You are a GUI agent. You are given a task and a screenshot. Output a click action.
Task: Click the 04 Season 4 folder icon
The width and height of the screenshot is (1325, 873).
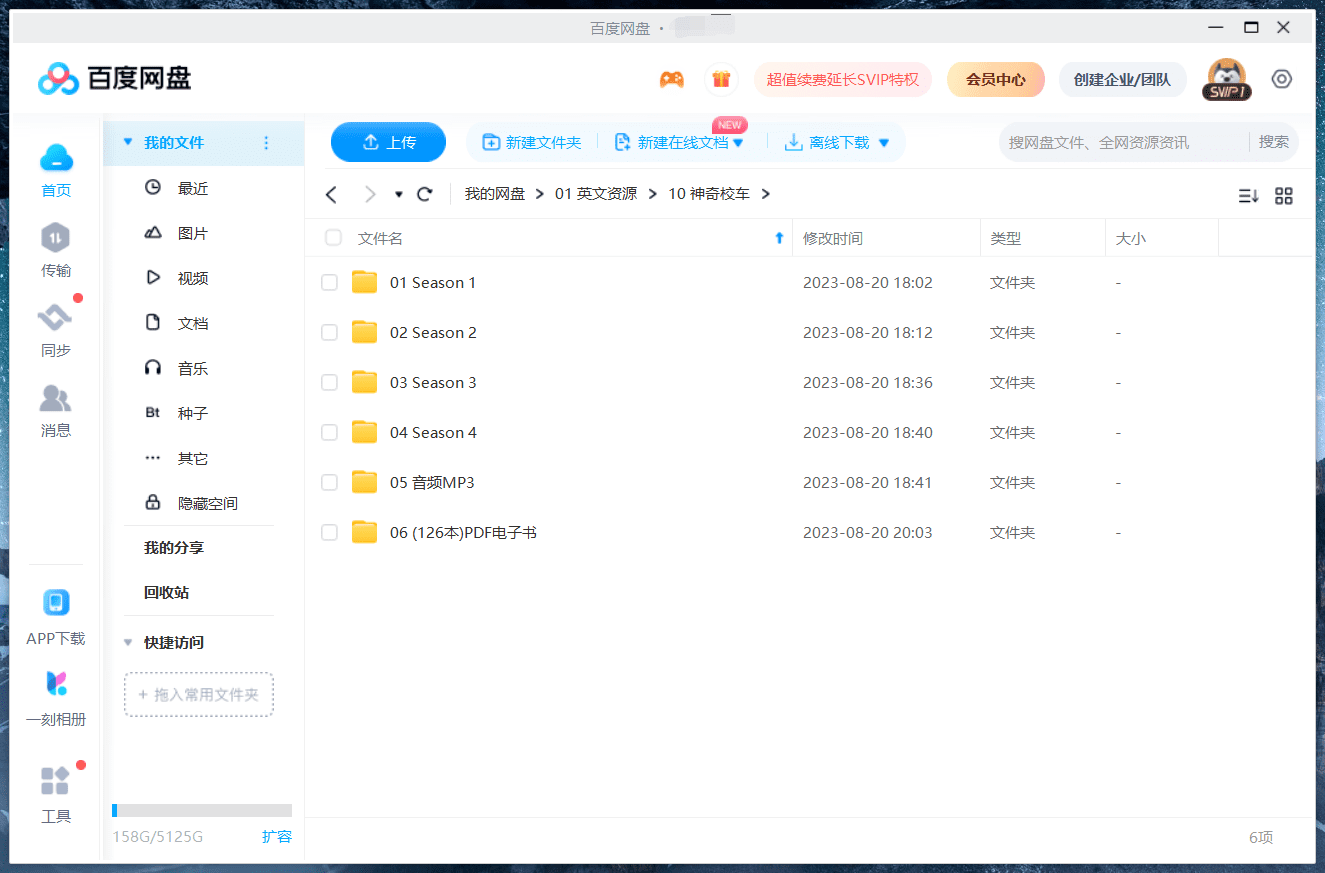click(x=364, y=432)
